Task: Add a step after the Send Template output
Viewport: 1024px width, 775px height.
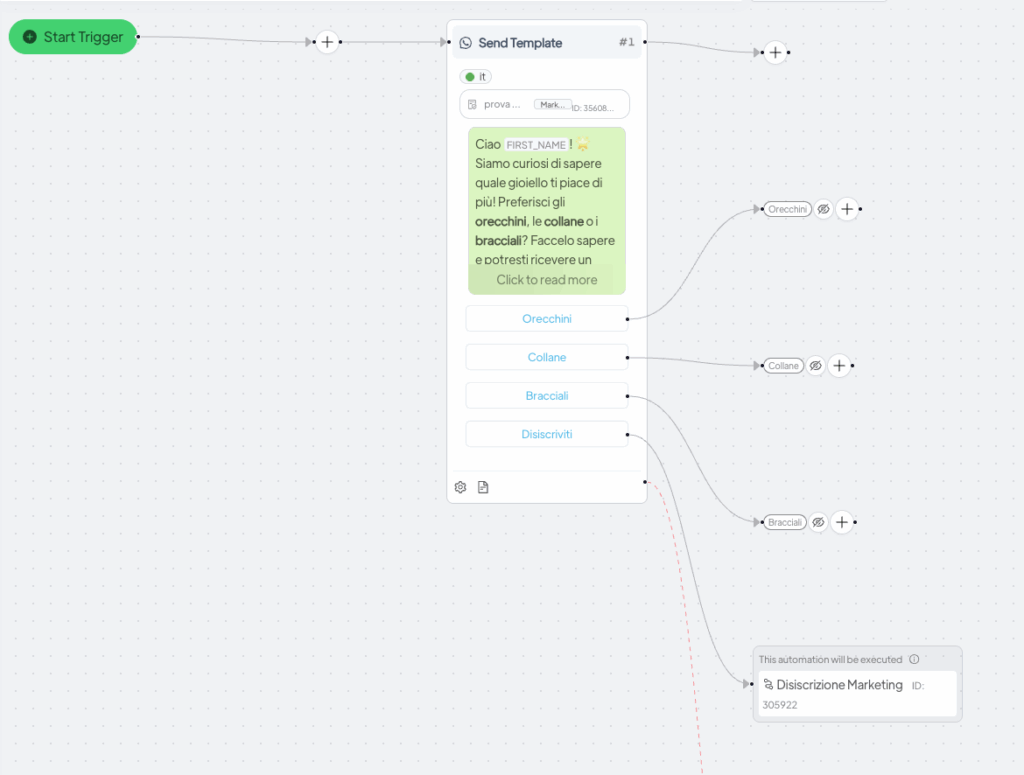Action: pos(775,52)
